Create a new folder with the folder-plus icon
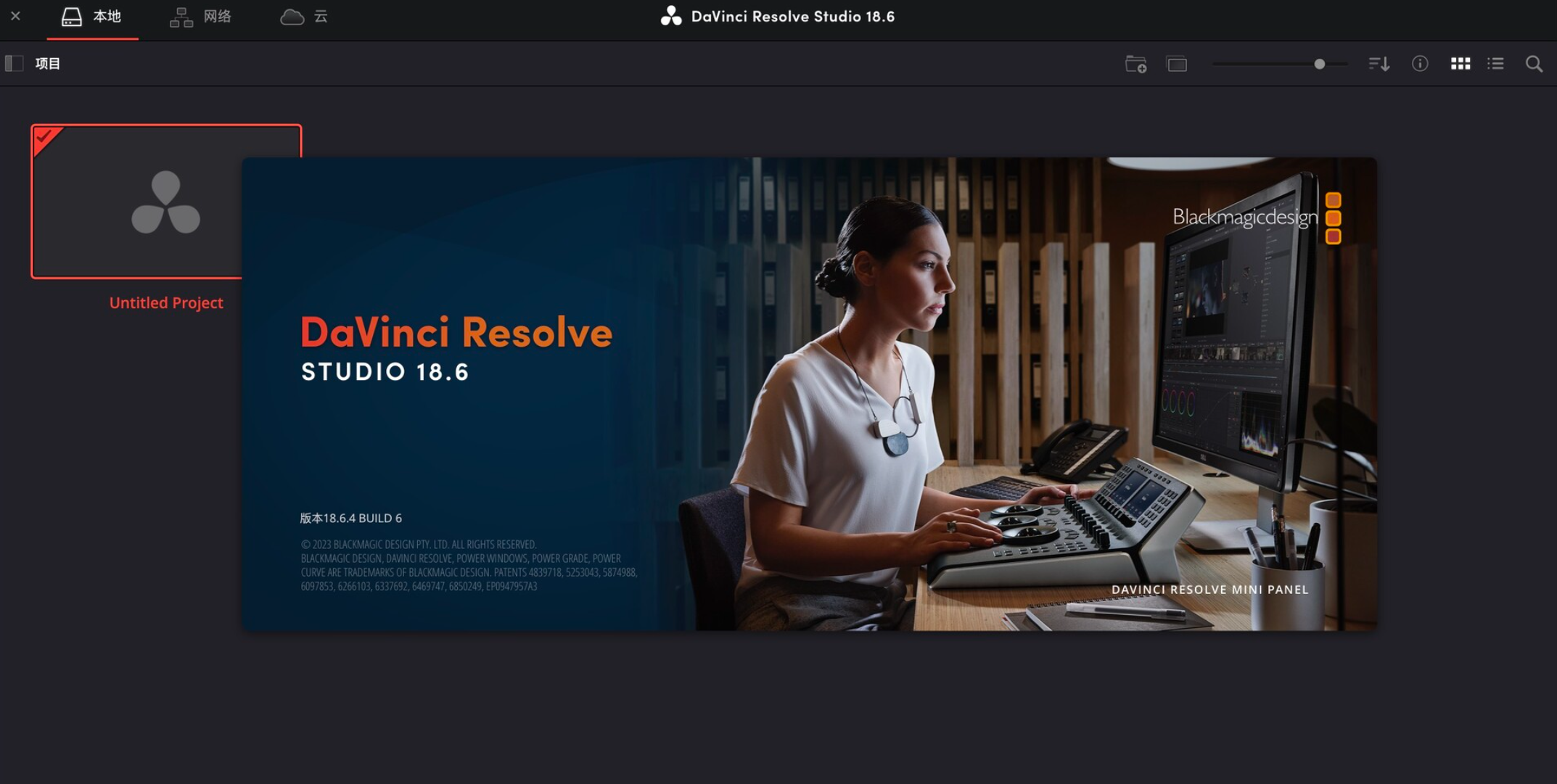 1135,64
